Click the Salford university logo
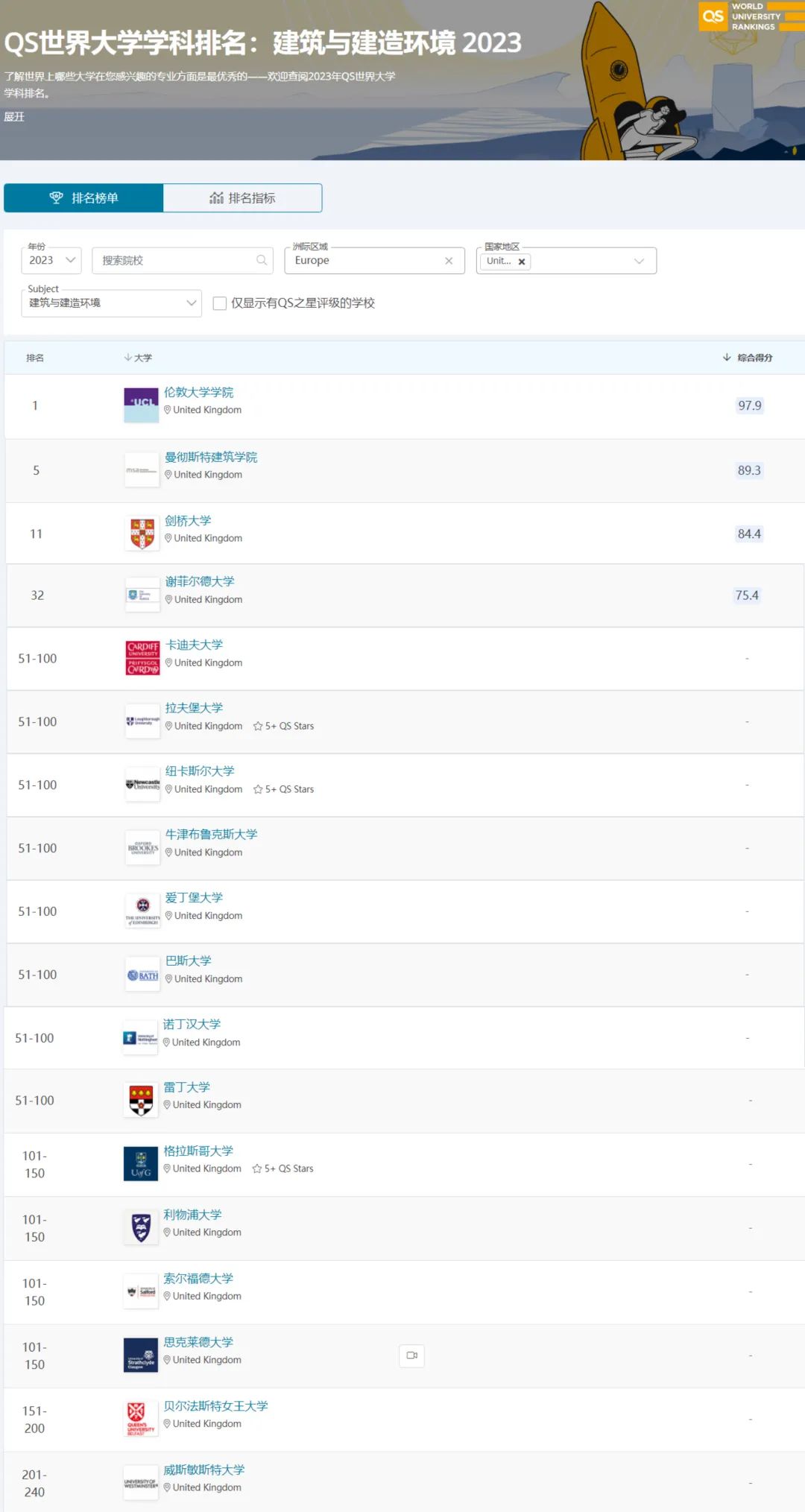The image size is (805, 1512). [141, 1291]
